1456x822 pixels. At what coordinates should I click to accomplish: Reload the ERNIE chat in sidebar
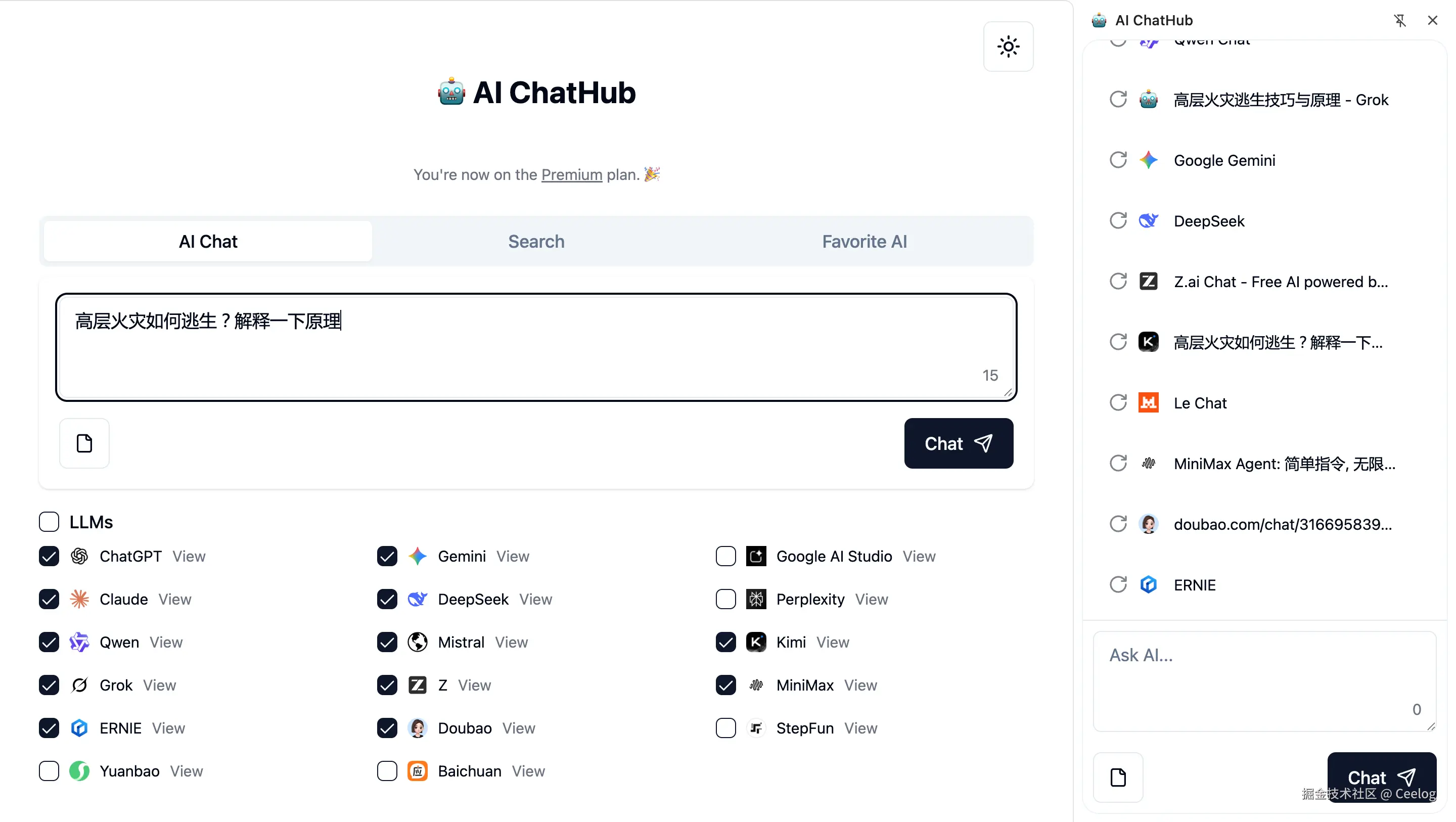(1118, 584)
